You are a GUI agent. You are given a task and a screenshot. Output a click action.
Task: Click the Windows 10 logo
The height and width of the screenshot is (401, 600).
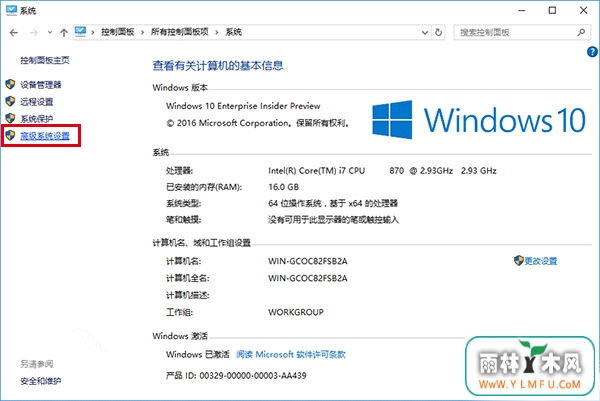[x=479, y=120]
